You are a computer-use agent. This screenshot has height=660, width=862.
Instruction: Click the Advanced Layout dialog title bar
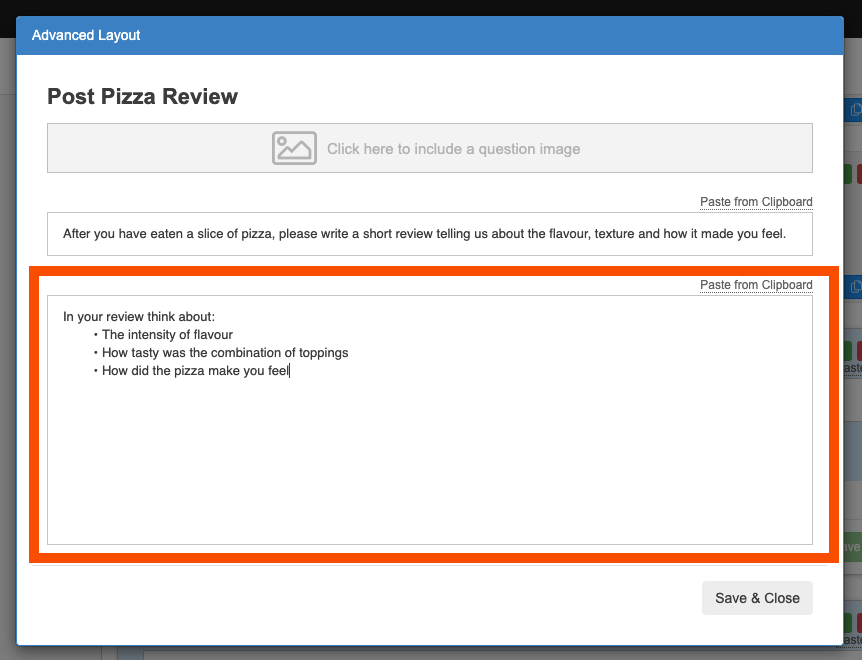pos(429,35)
